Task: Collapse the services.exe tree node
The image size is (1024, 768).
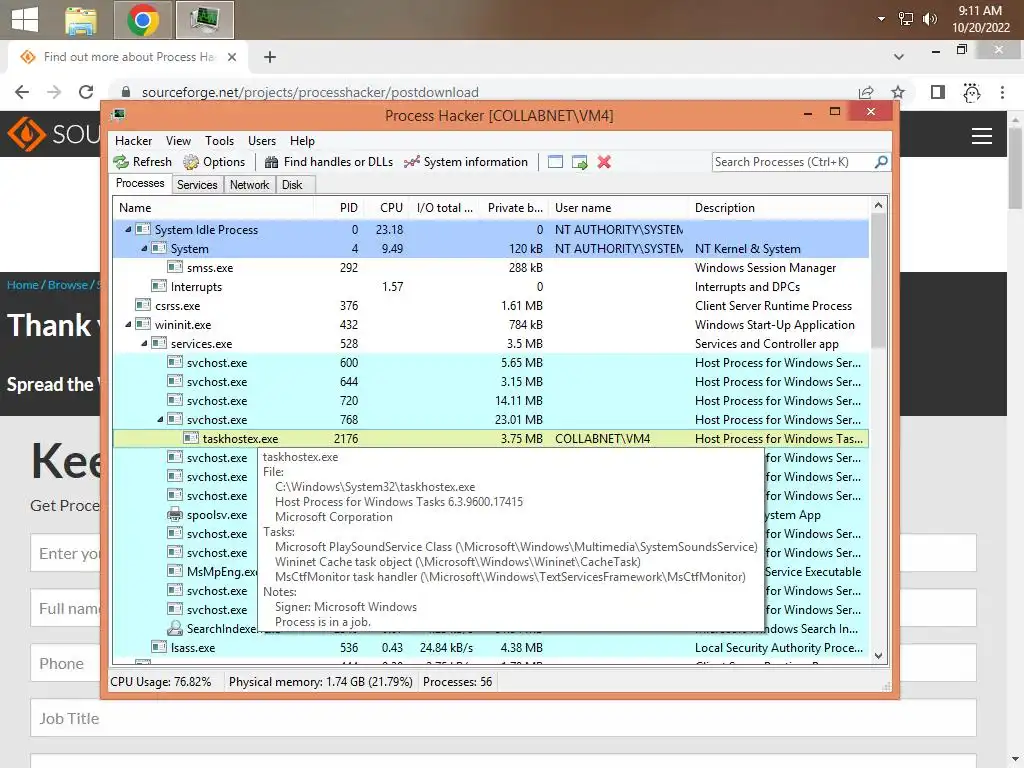Action: coord(144,344)
